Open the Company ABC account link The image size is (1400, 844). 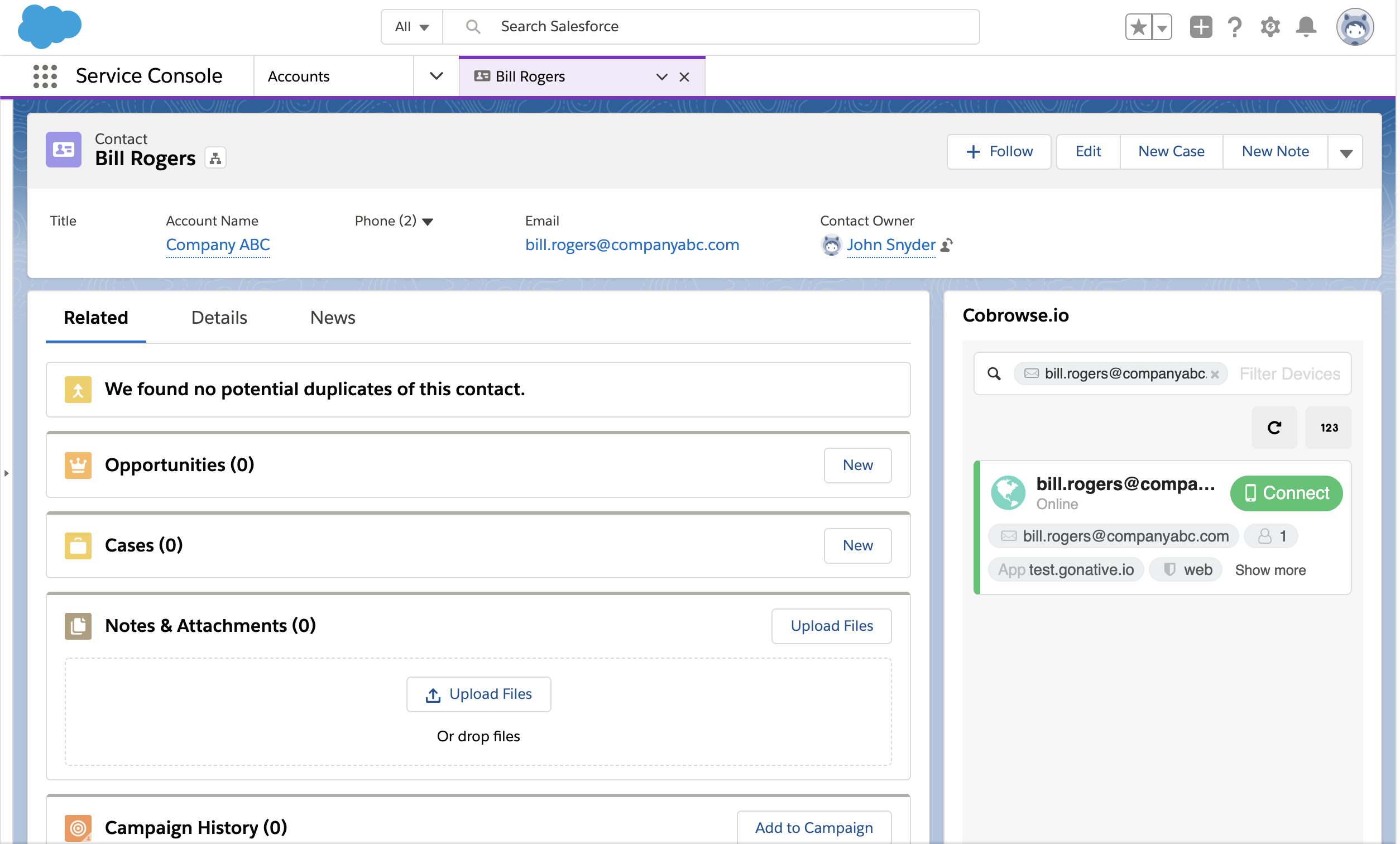(218, 245)
